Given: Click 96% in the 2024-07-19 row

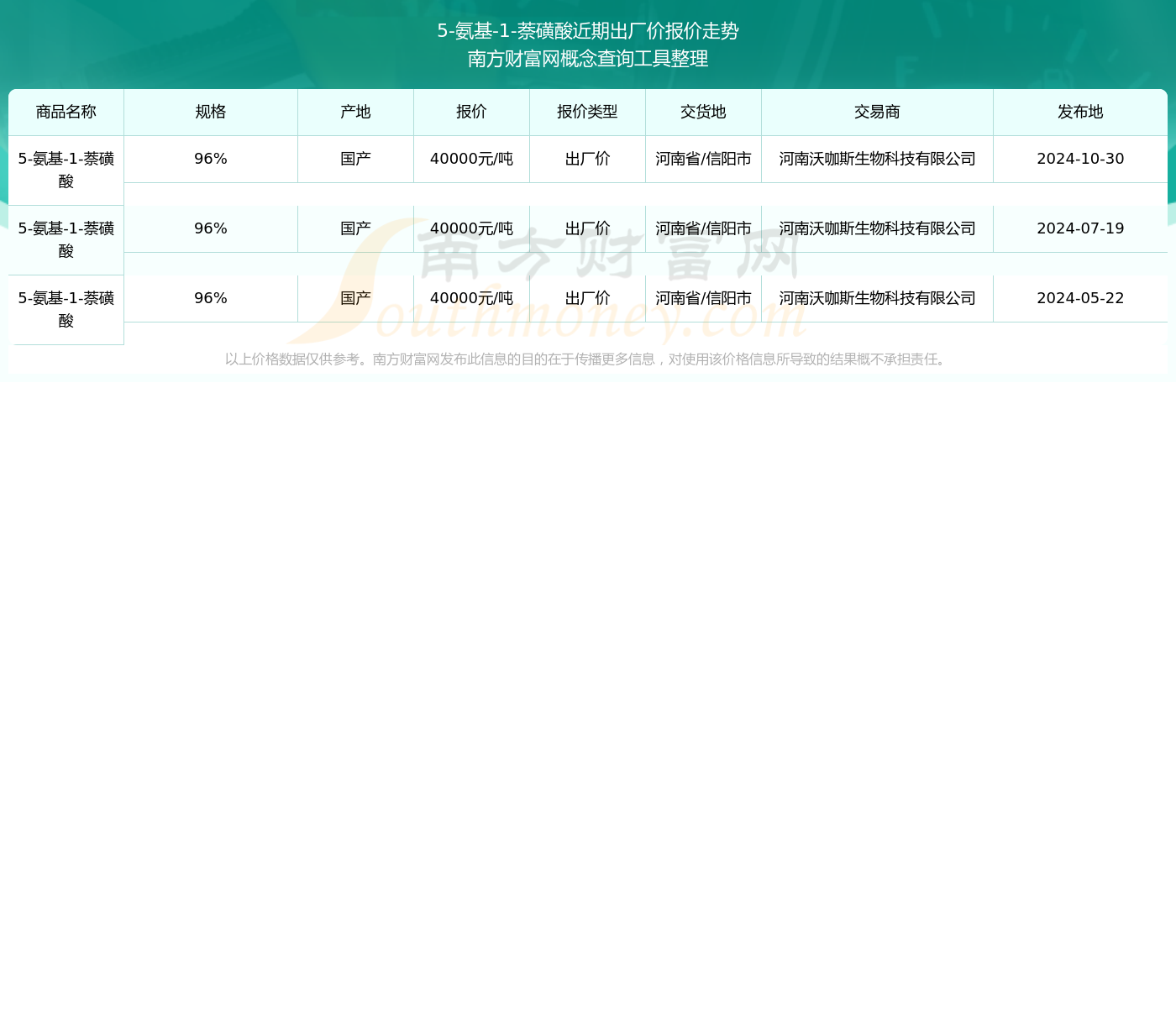Looking at the screenshot, I should tap(211, 228).
